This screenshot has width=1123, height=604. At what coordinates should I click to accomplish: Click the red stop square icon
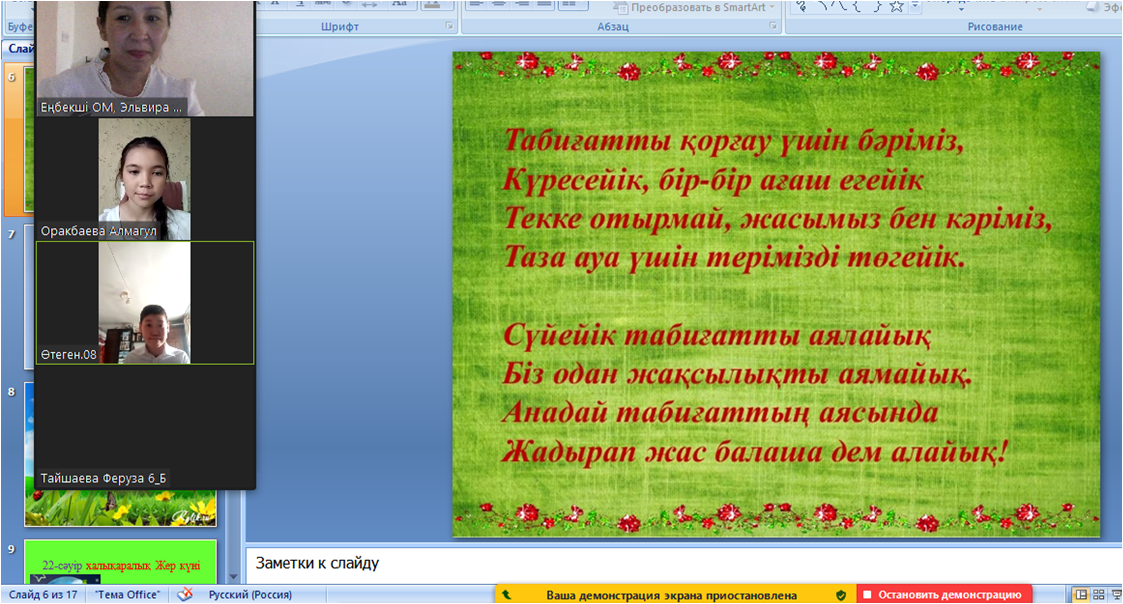(867, 595)
